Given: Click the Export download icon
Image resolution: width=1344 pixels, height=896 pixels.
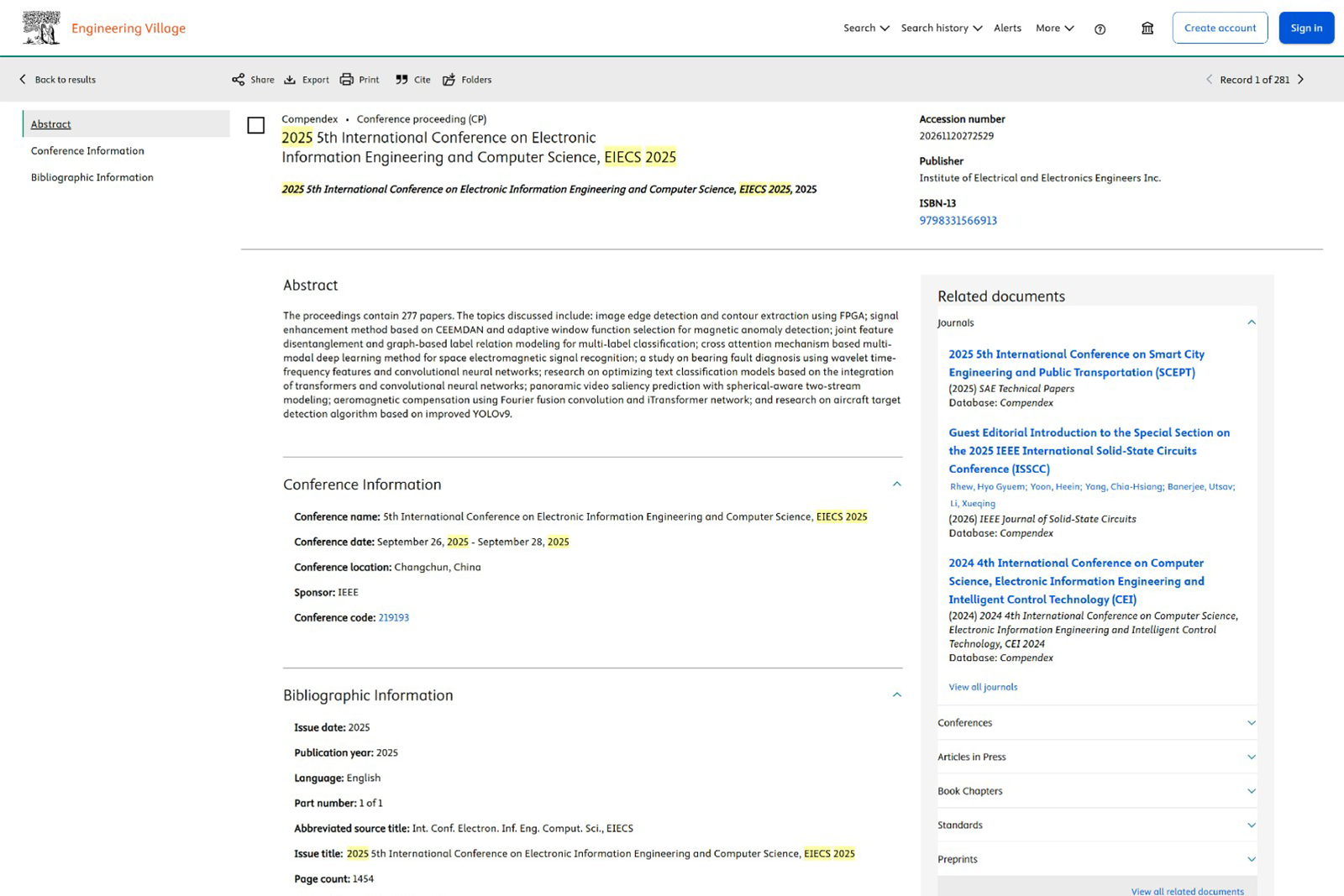Looking at the screenshot, I should click(290, 80).
